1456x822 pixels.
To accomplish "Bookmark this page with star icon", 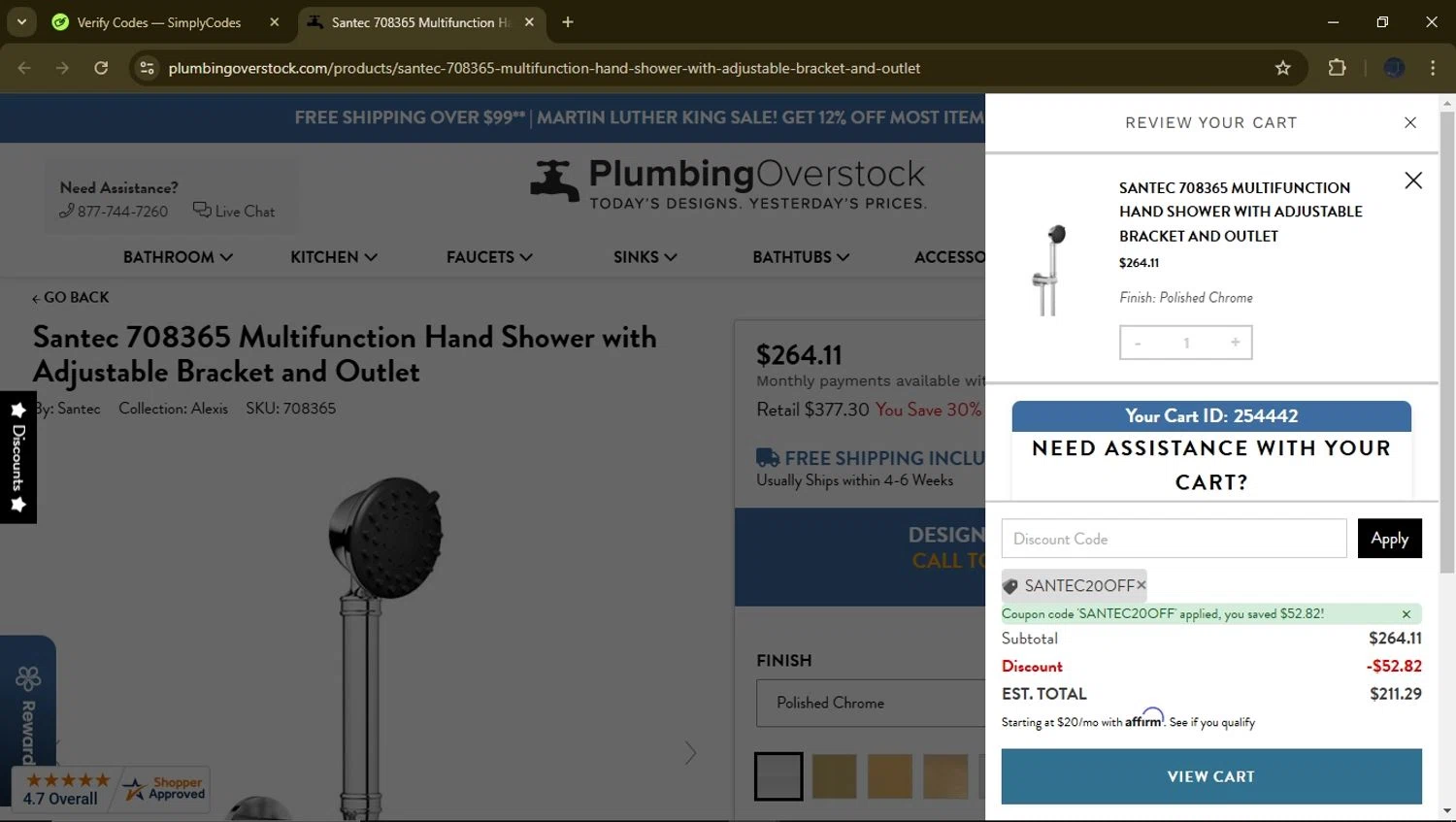I will [x=1283, y=68].
